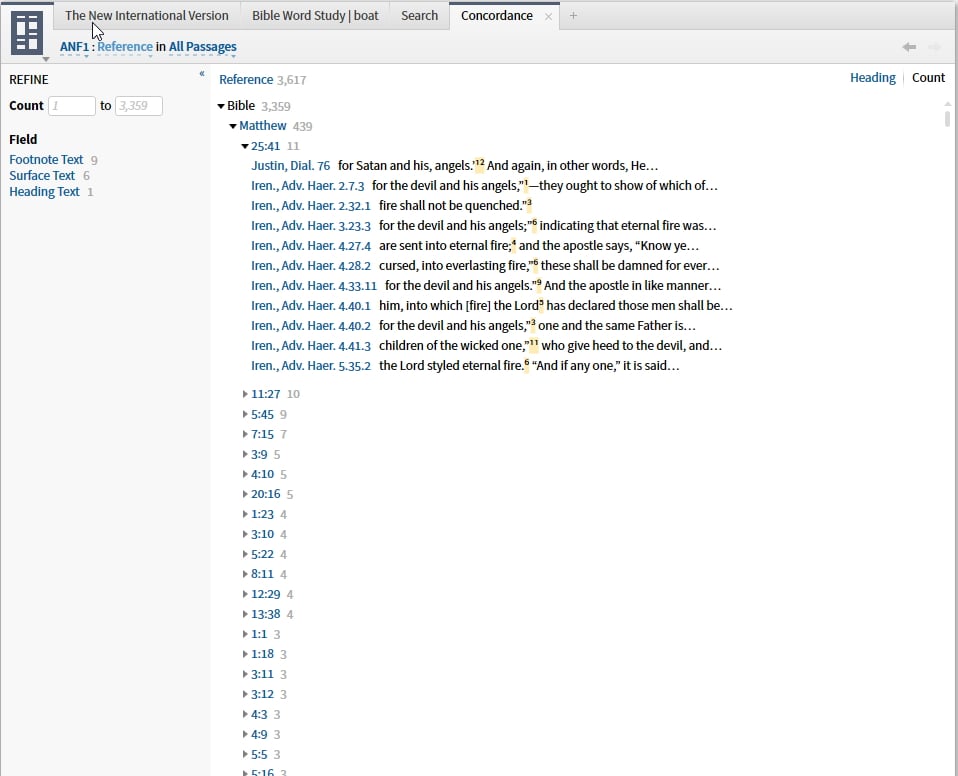958x776 pixels.
Task: Expand the 12:29 reference entry
Action: point(245,594)
